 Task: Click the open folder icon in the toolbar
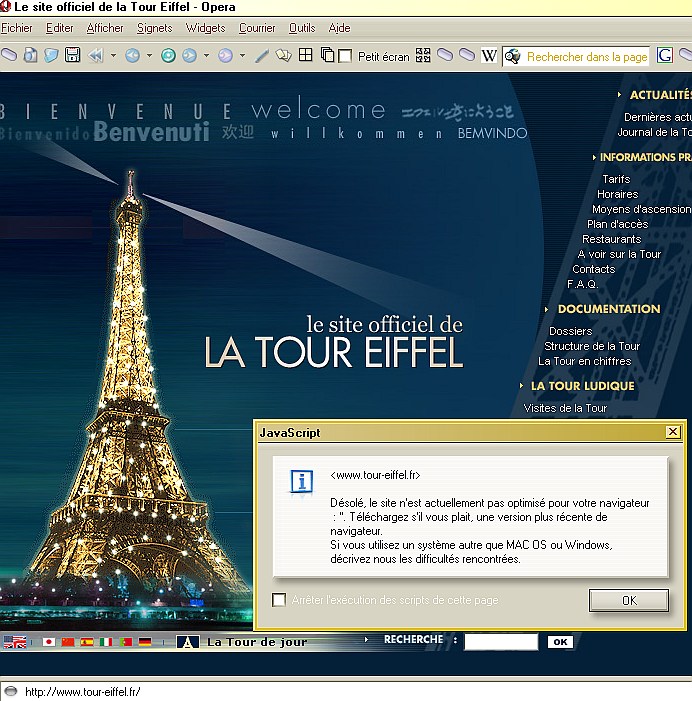click(51, 55)
